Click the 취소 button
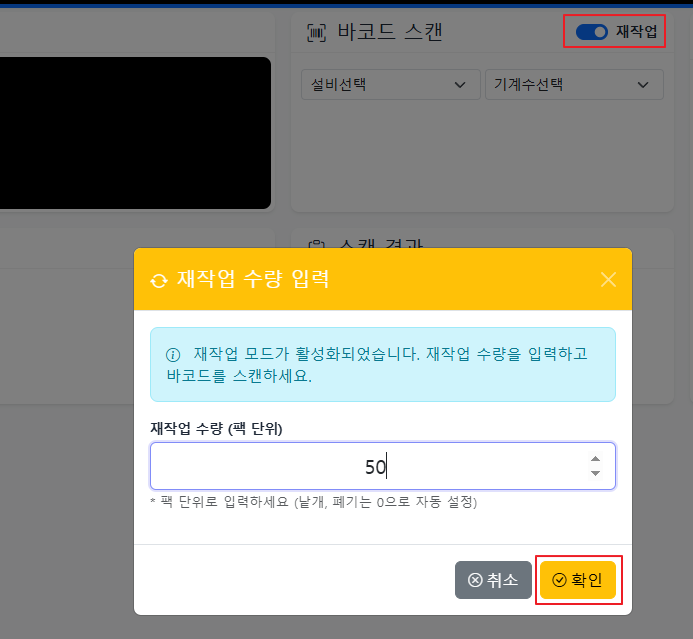Viewport: 693px width, 639px height. click(493, 580)
